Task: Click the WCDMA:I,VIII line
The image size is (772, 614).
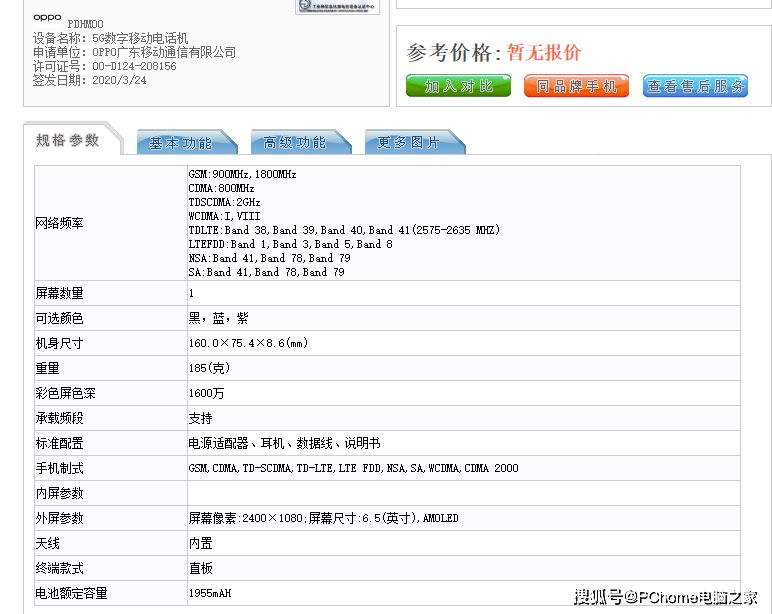Action: tap(225, 216)
